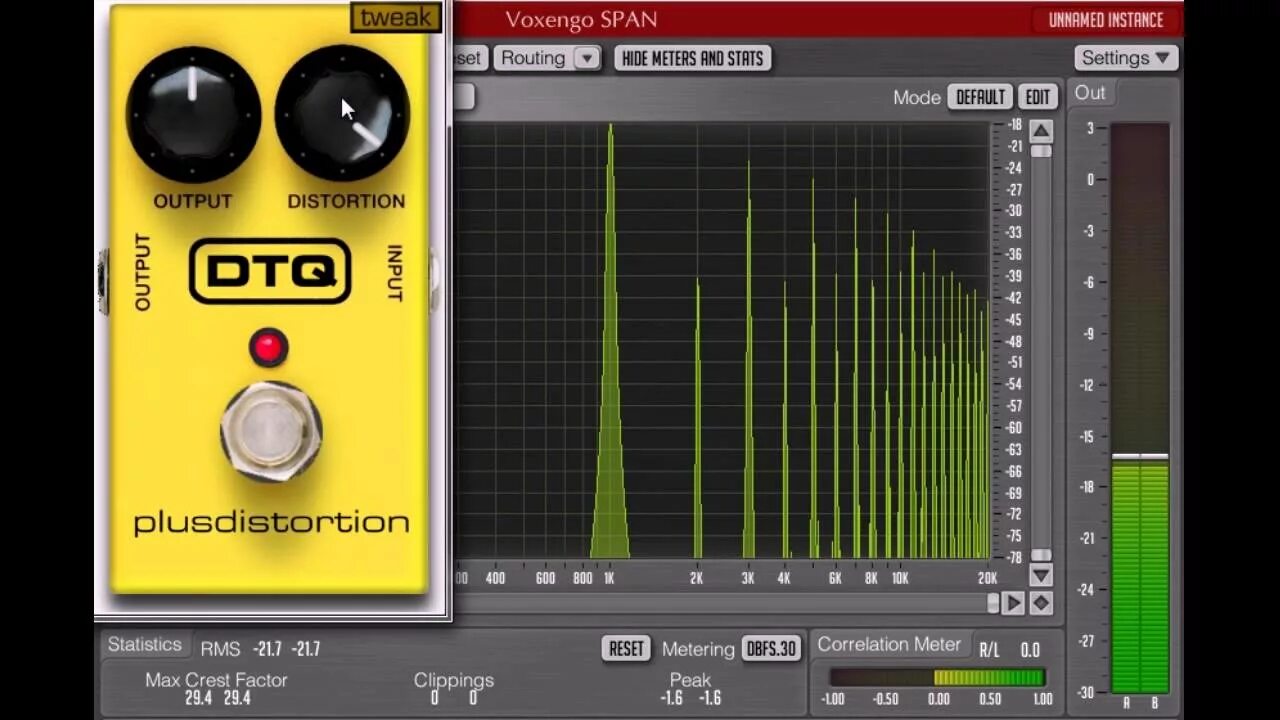Select the Statistics tab
The width and height of the screenshot is (1280, 720).
[145, 645]
